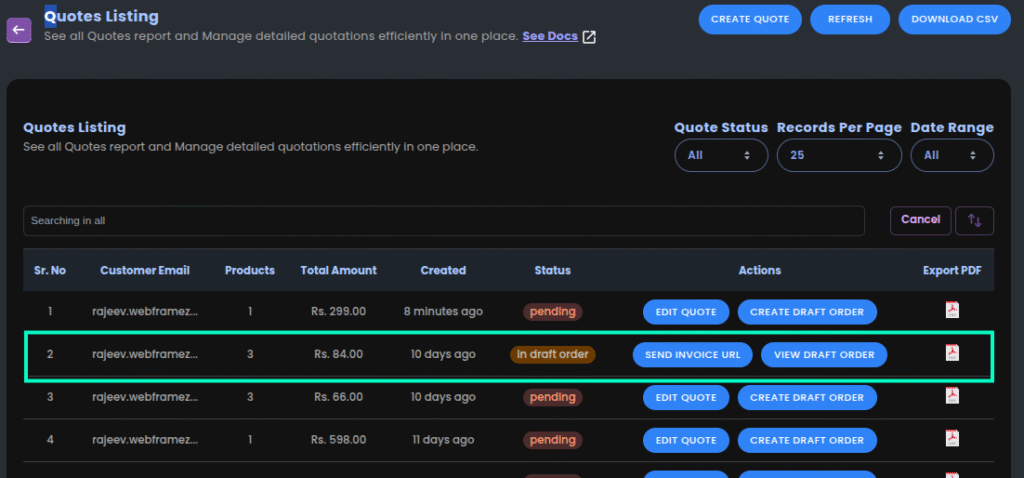Export PDF for quote number 3
The height and width of the screenshot is (478, 1024).
coord(952,396)
